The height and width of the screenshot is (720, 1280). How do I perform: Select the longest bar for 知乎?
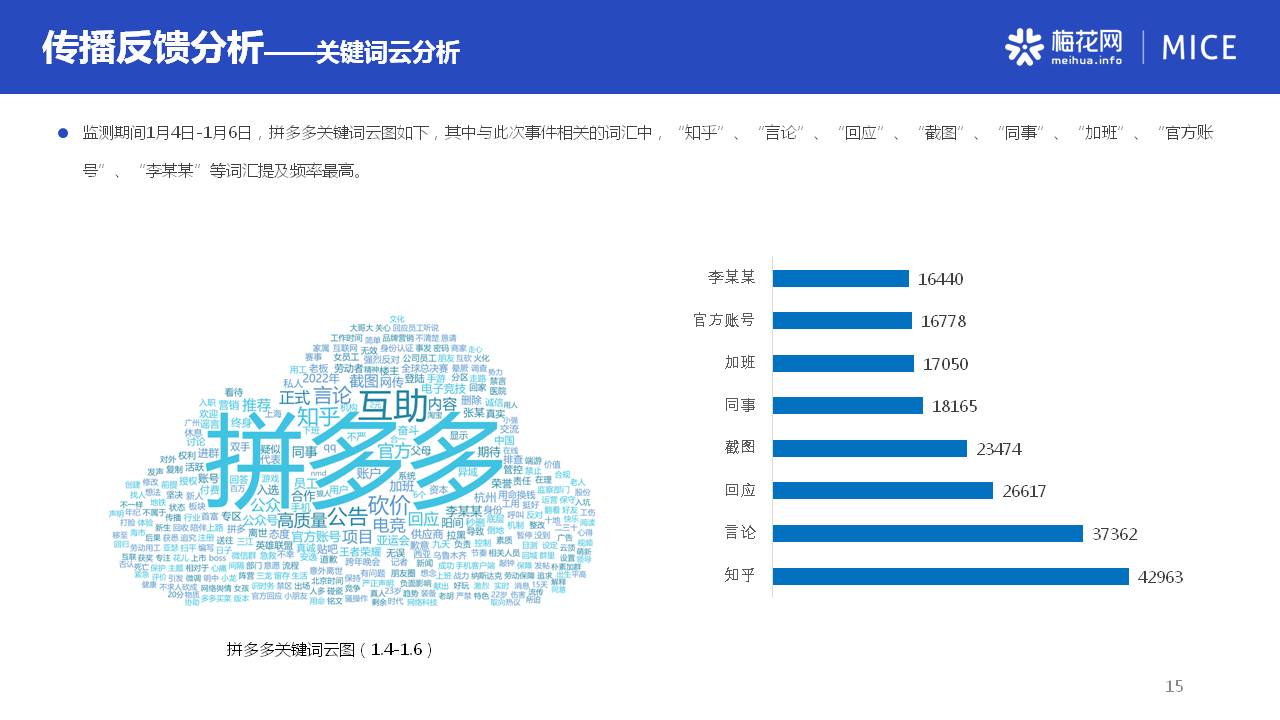(x=950, y=576)
